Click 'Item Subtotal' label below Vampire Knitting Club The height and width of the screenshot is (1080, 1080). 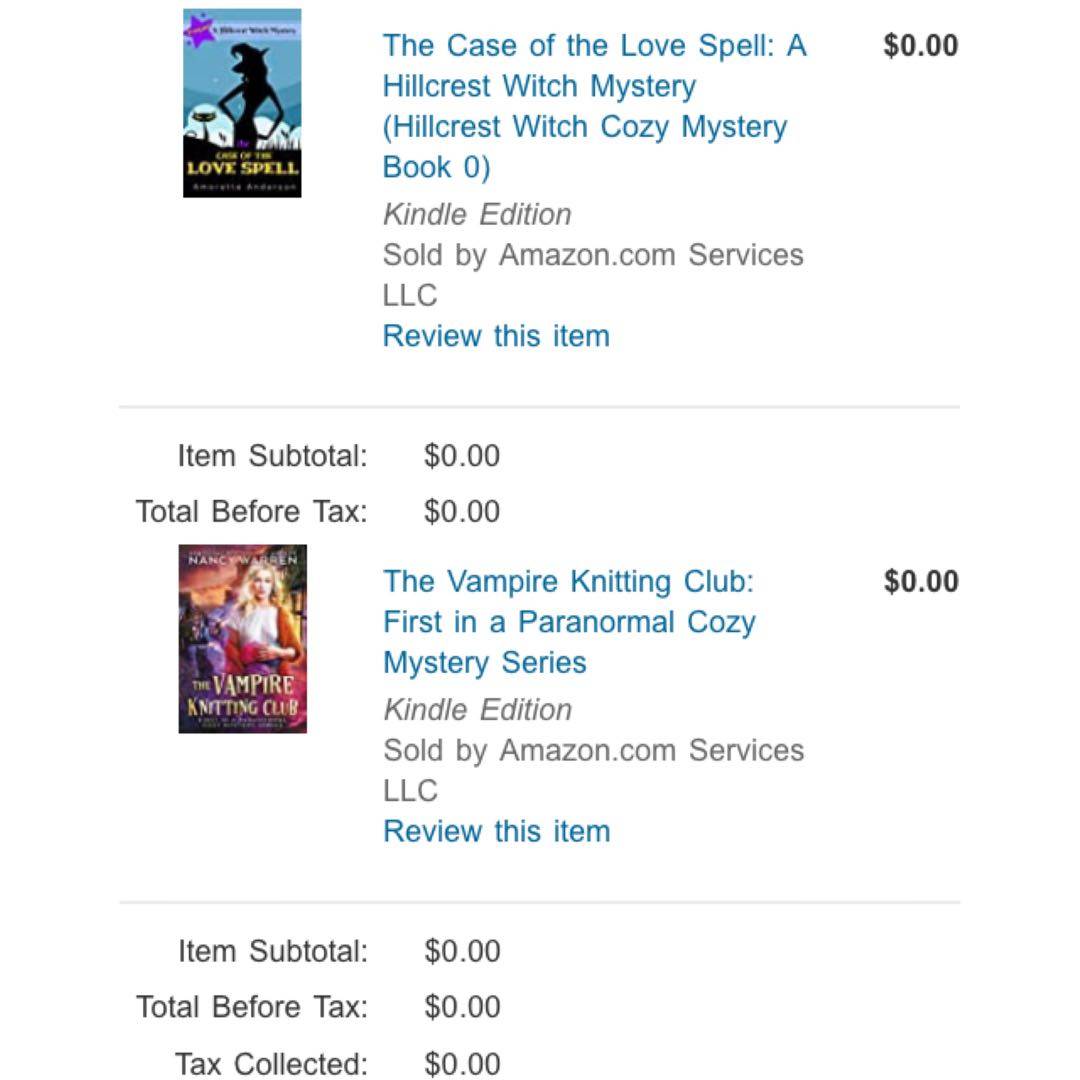[272, 951]
